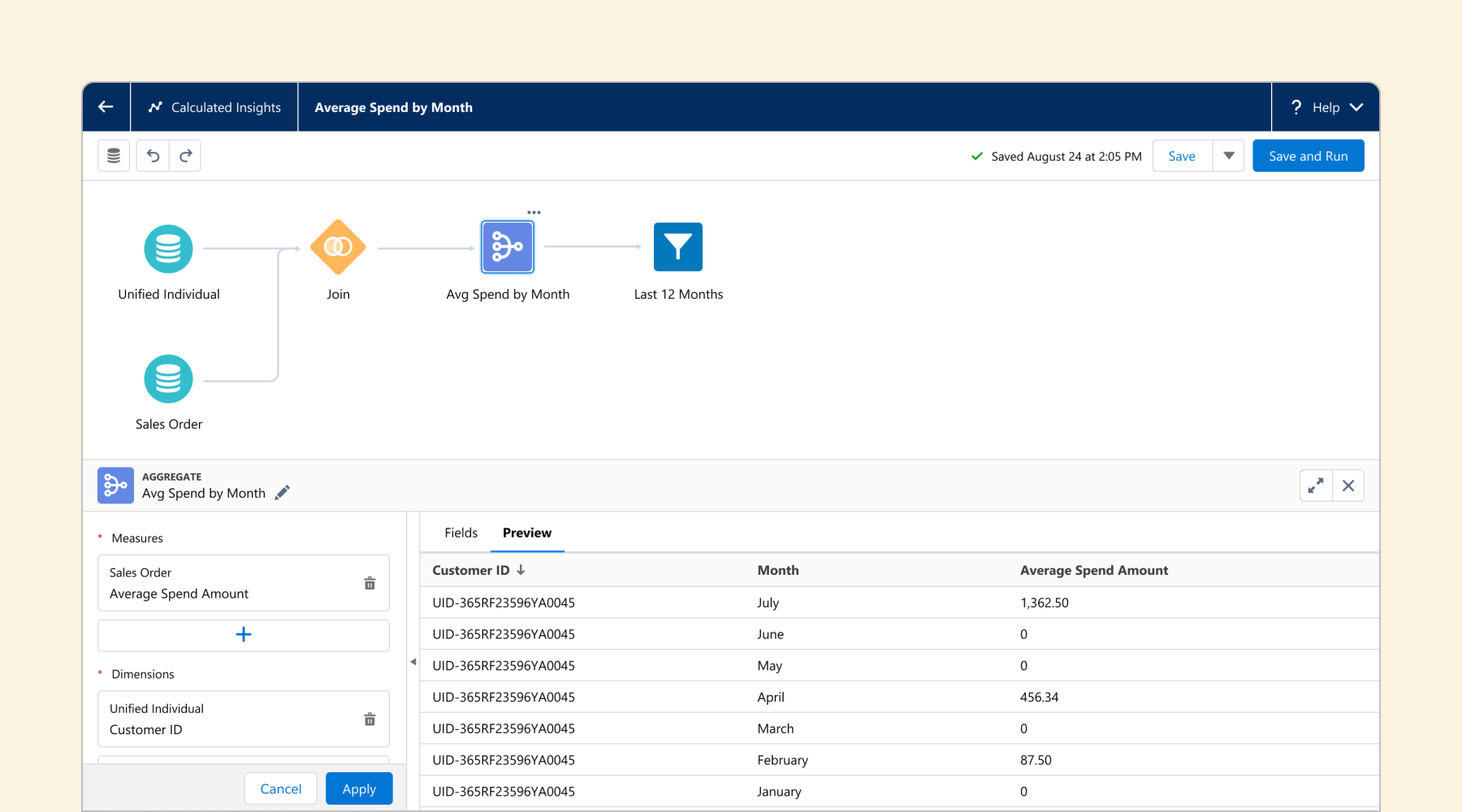Click Save and Run
The height and width of the screenshot is (812, 1462).
[1308, 155]
